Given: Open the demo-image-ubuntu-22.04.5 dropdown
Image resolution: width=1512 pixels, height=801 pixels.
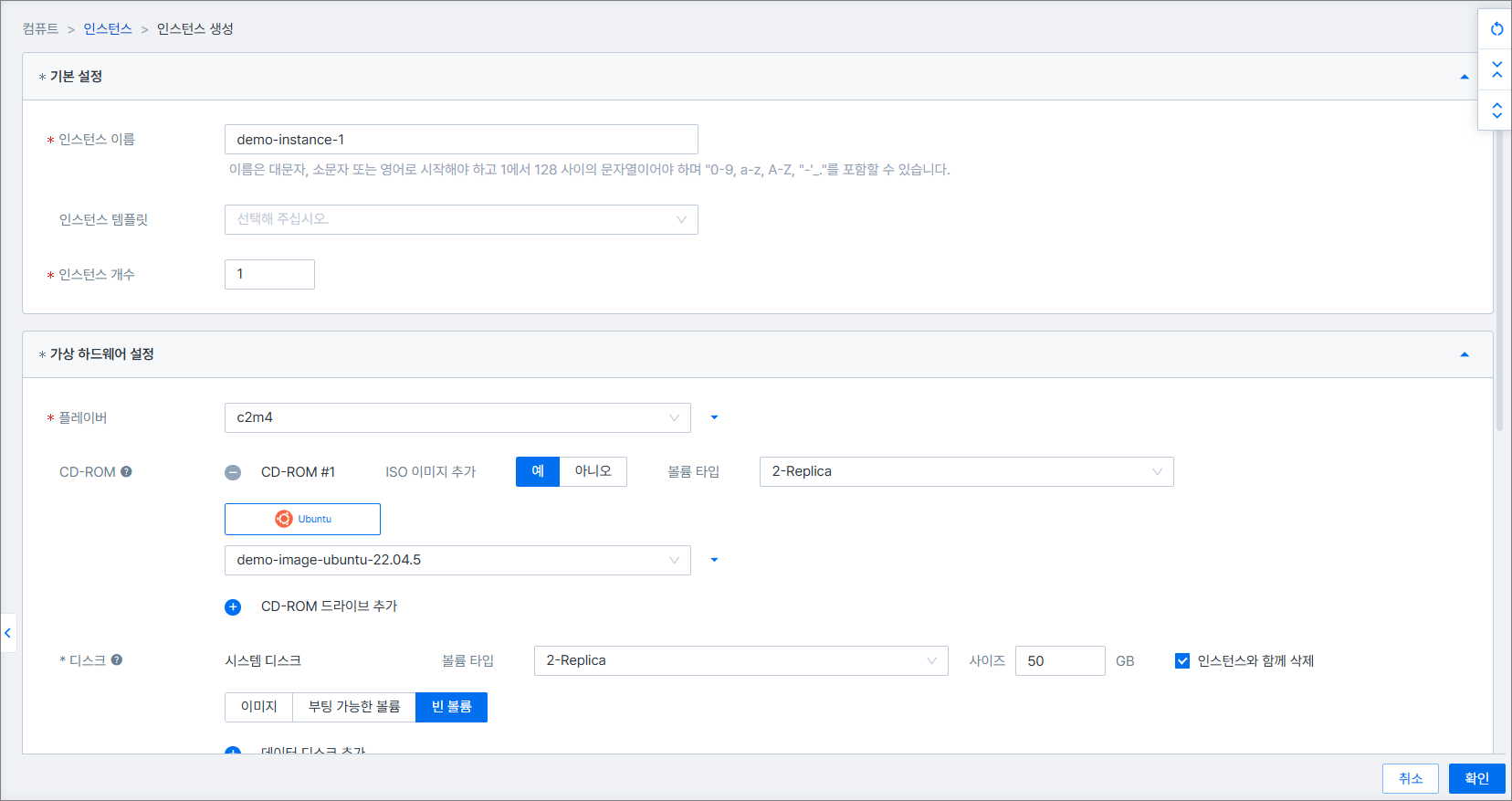Looking at the screenshot, I should coord(457,560).
